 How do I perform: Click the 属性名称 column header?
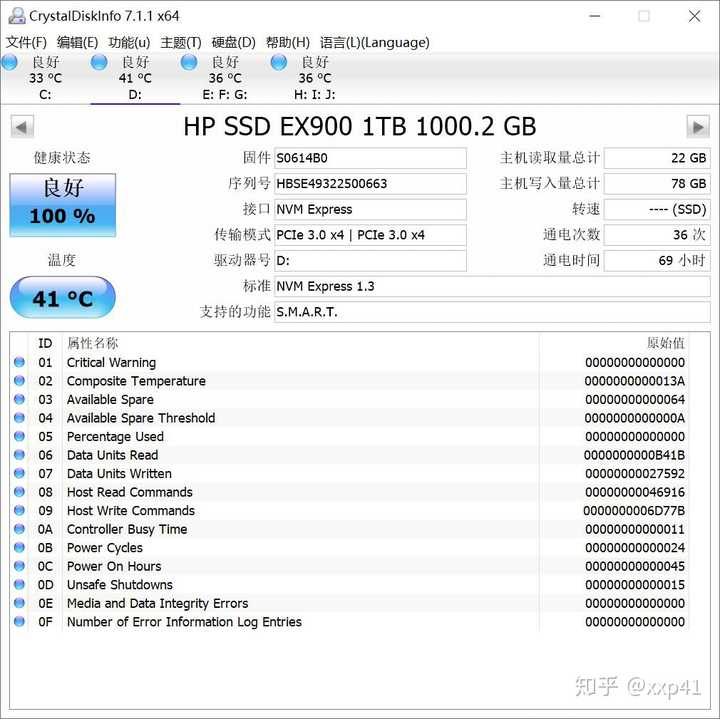point(93,343)
